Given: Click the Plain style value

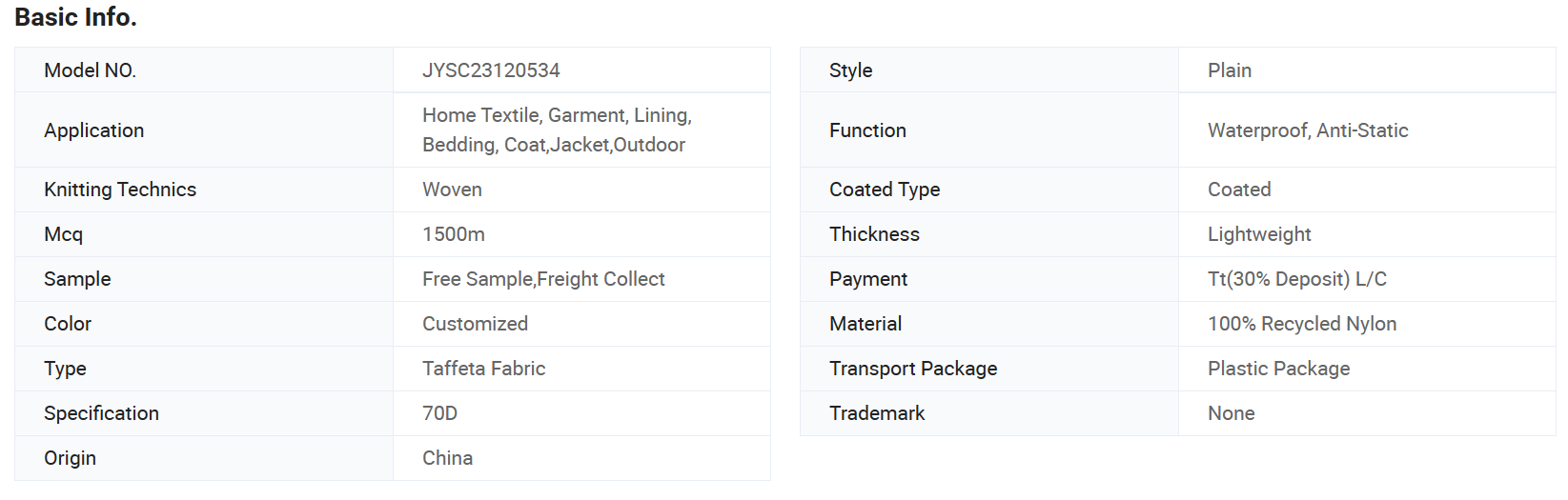Looking at the screenshot, I should (x=1230, y=70).
